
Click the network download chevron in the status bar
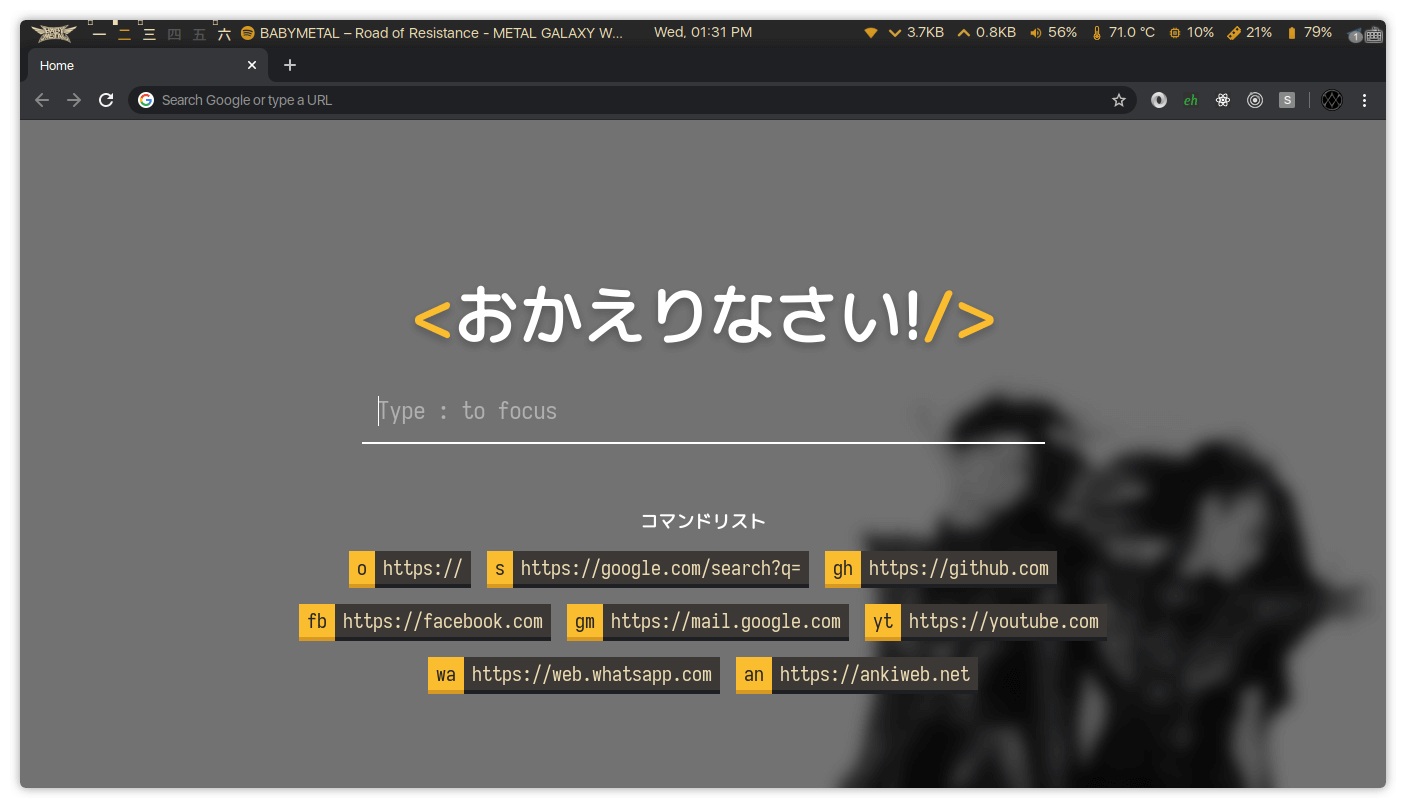coord(893,32)
